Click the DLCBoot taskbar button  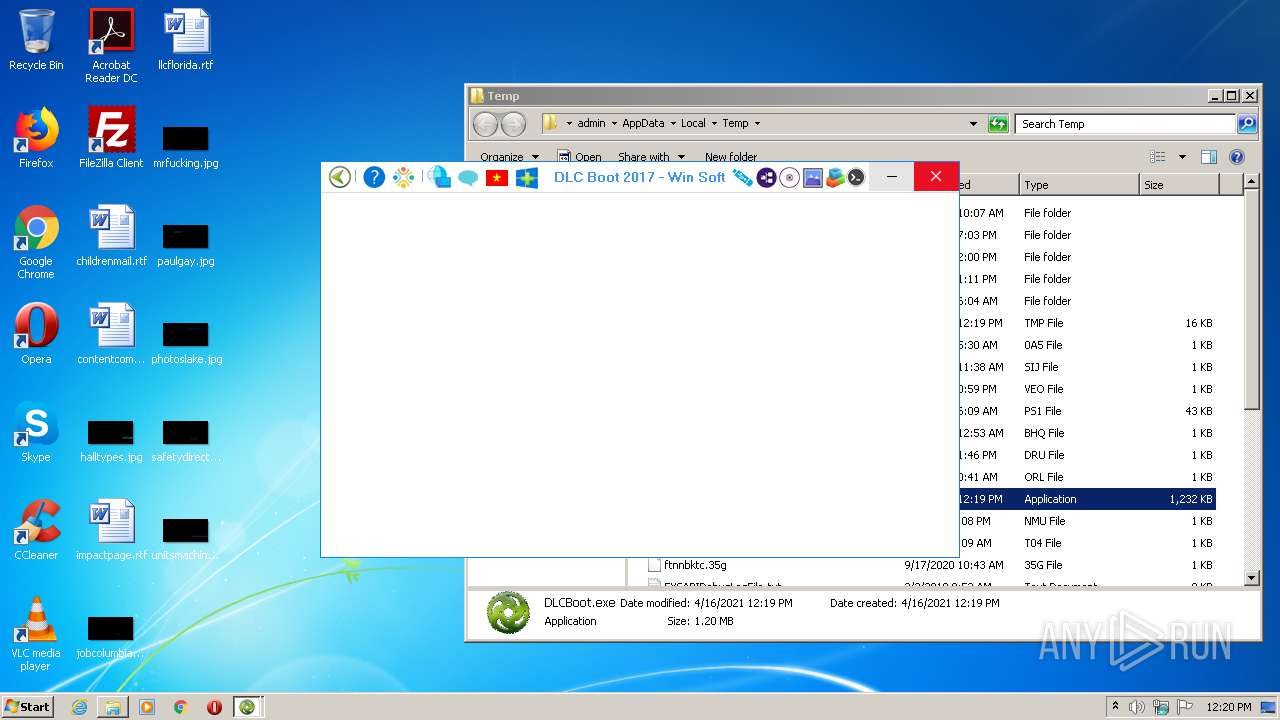pyautogui.click(x=246, y=707)
